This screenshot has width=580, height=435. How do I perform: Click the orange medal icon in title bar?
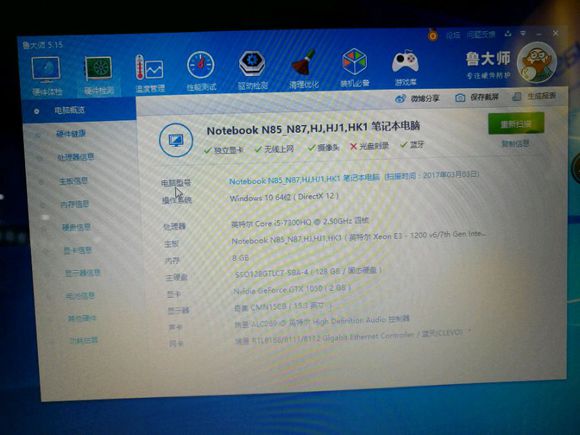pos(432,36)
